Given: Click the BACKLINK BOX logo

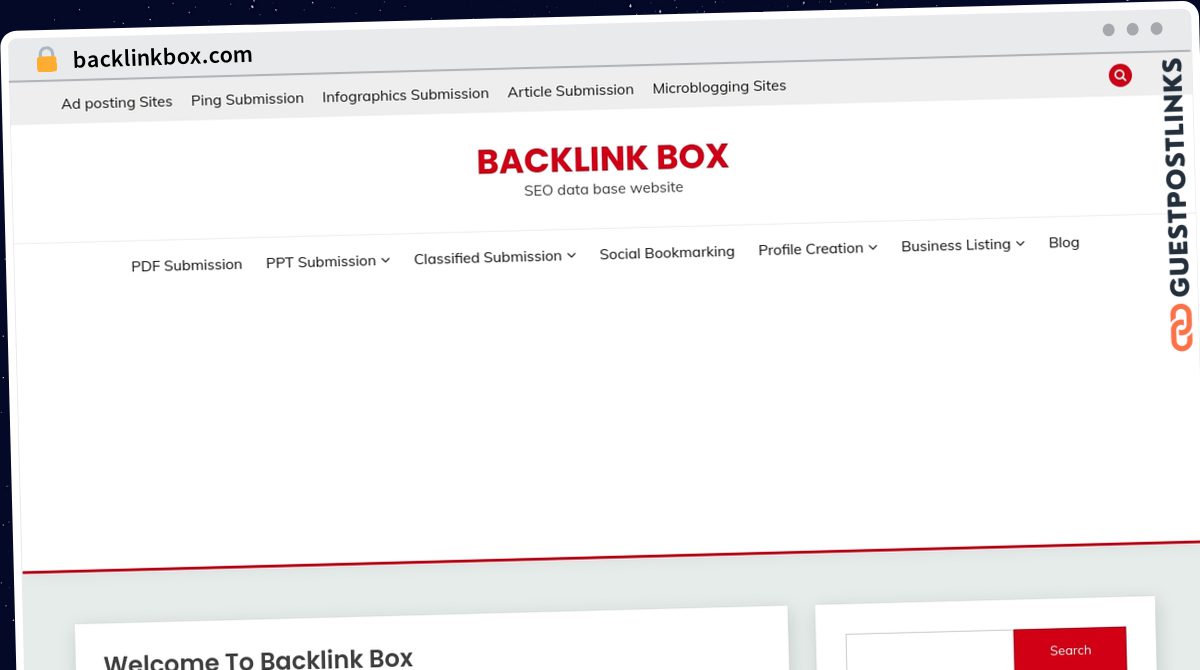Looking at the screenshot, I should click(x=602, y=158).
